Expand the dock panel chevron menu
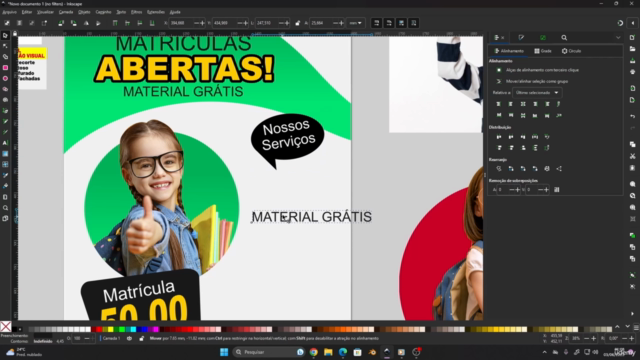 pyautogui.click(x=618, y=38)
